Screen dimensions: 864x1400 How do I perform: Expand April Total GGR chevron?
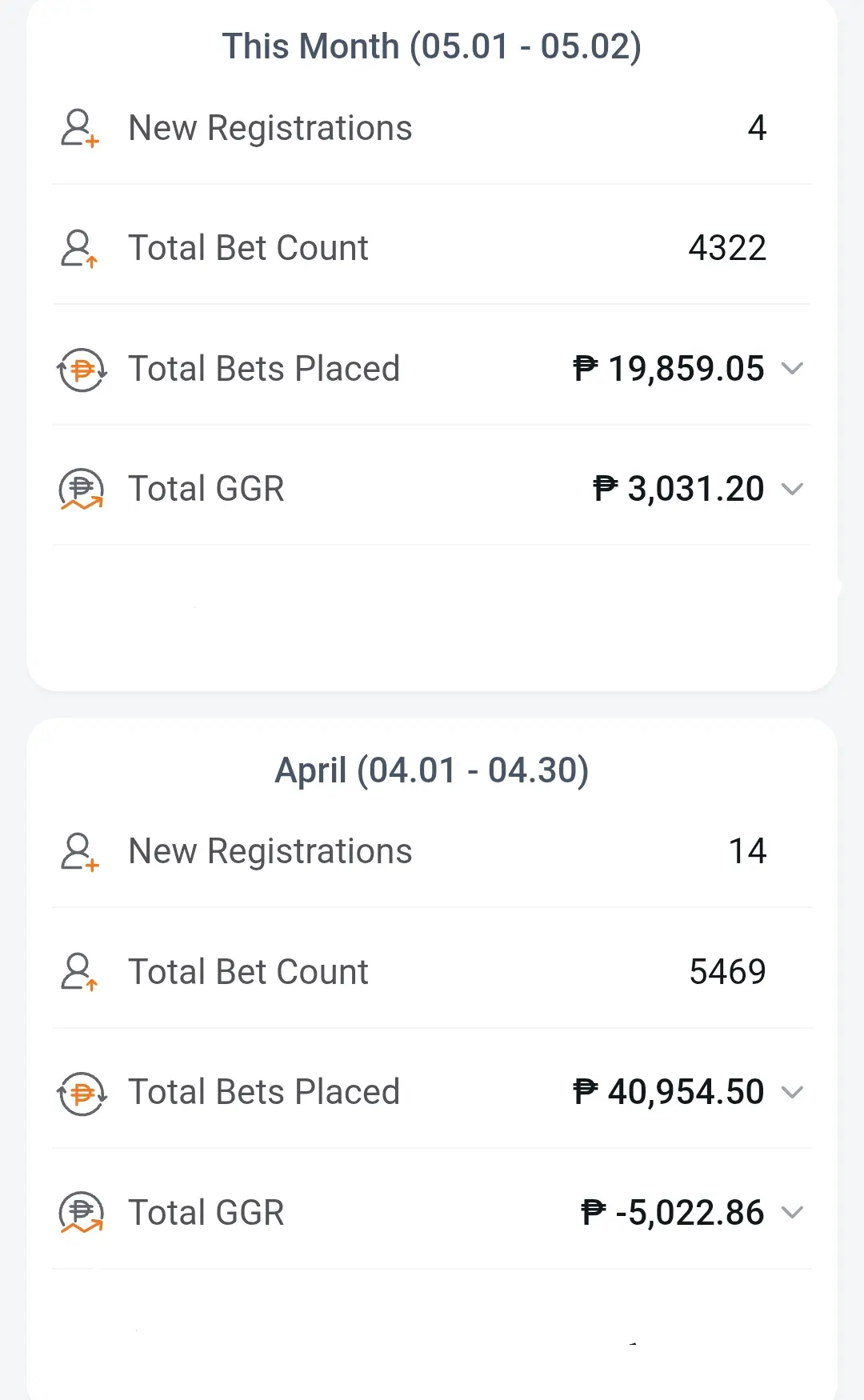point(792,1212)
